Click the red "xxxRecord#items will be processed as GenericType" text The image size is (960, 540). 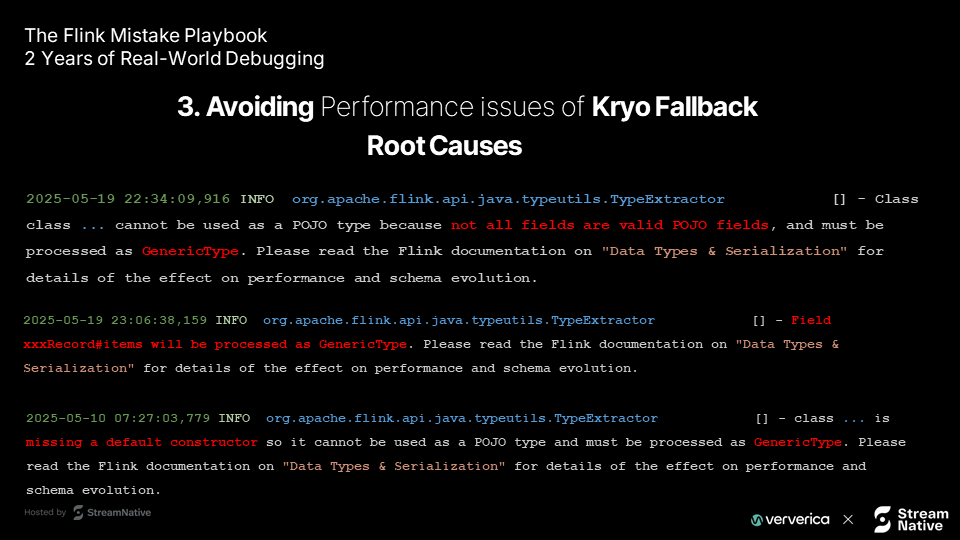coord(215,344)
